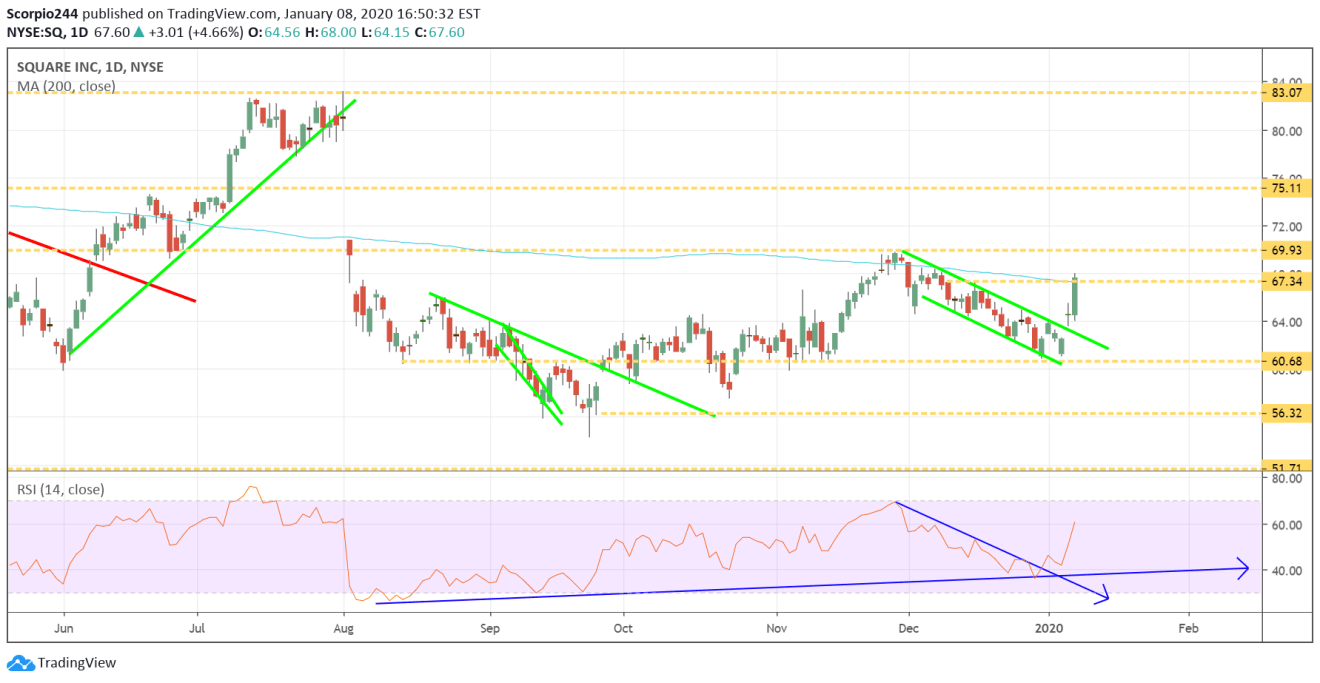1320x683 pixels.
Task: Click the TradingView cloud logo icon
Action: [20, 663]
